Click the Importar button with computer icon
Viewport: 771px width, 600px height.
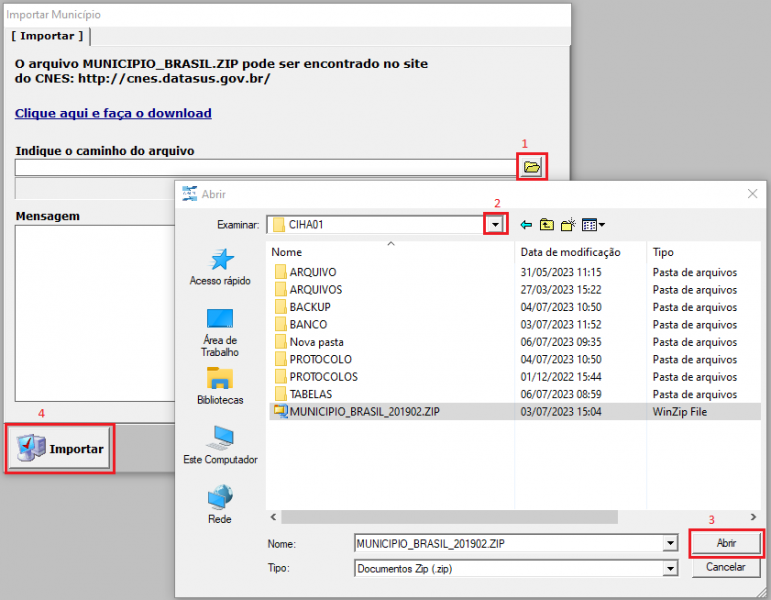point(60,449)
